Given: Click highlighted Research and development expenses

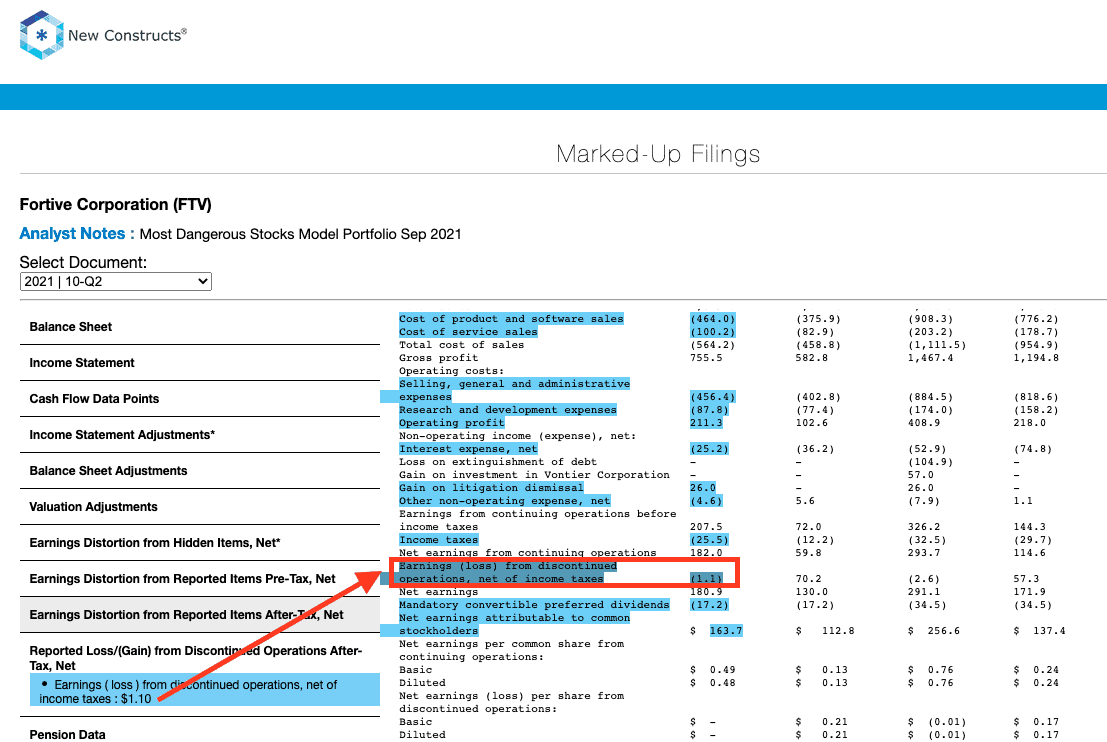Looking at the screenshot, I should [x=508, y=410].
